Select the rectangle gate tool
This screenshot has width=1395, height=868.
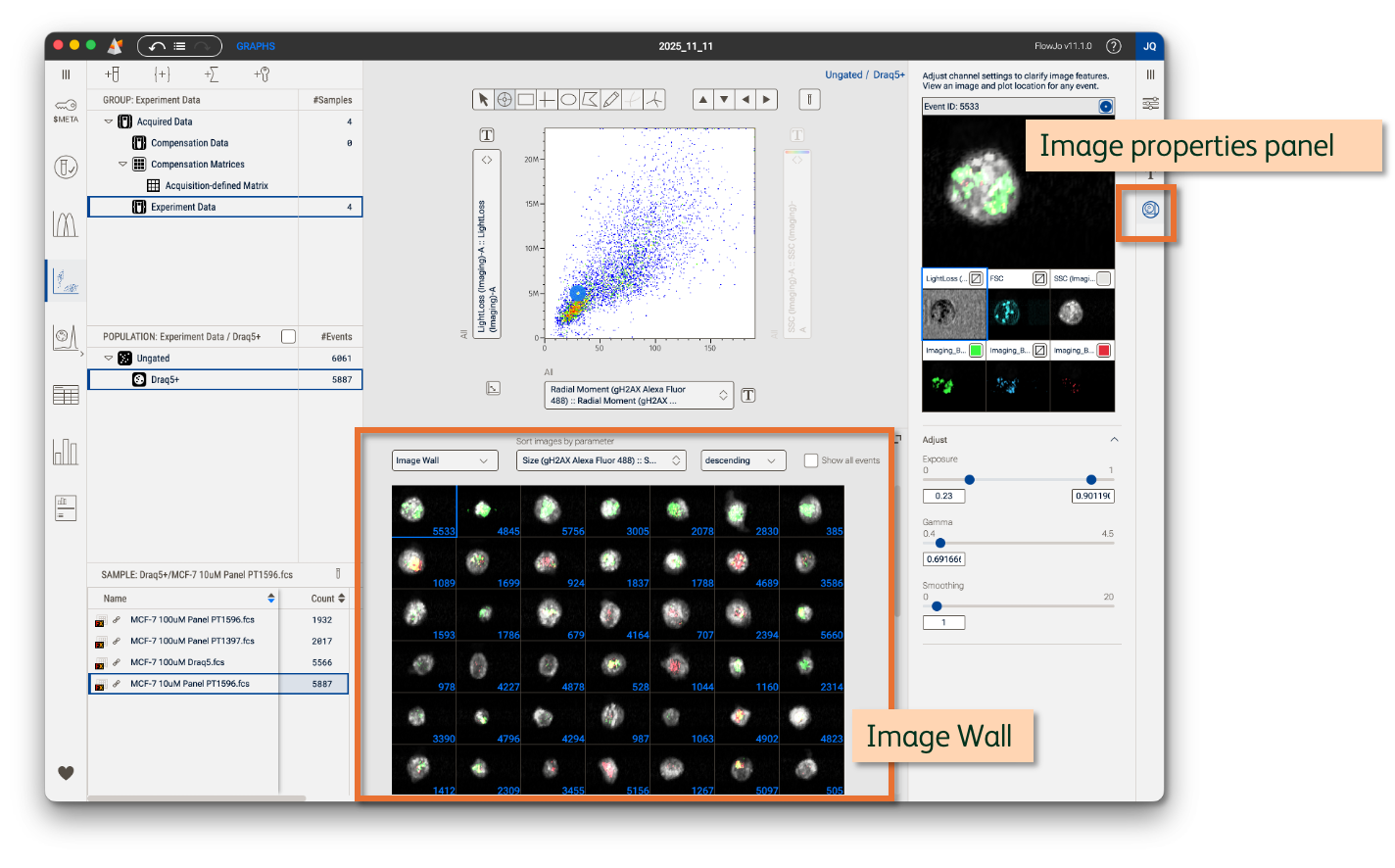tap(526, 99)
